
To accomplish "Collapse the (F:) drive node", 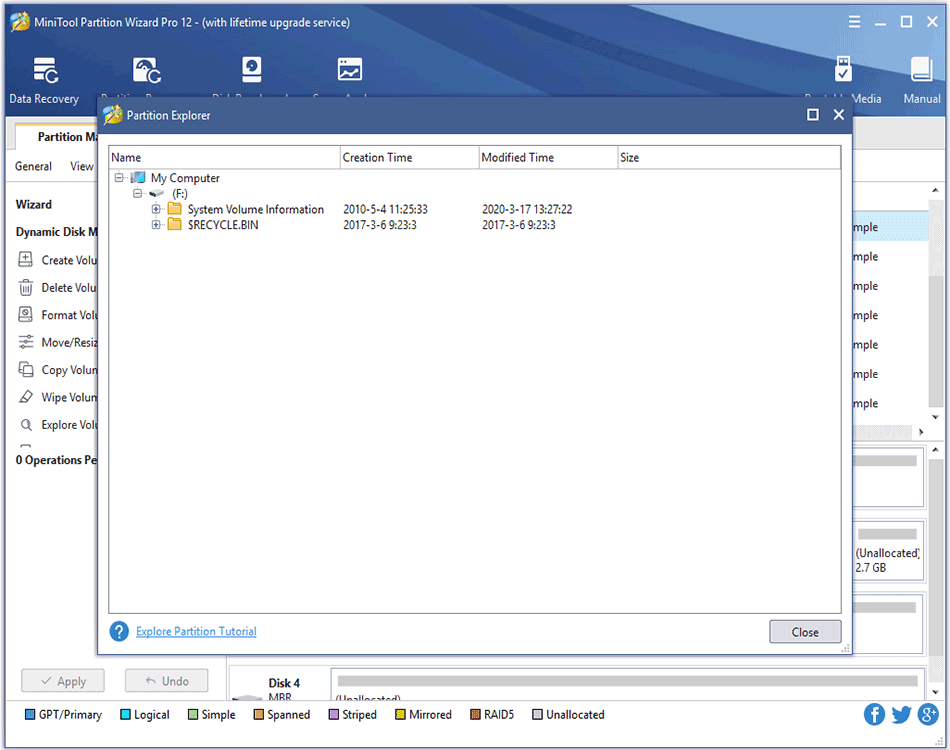I will point(137,194).
